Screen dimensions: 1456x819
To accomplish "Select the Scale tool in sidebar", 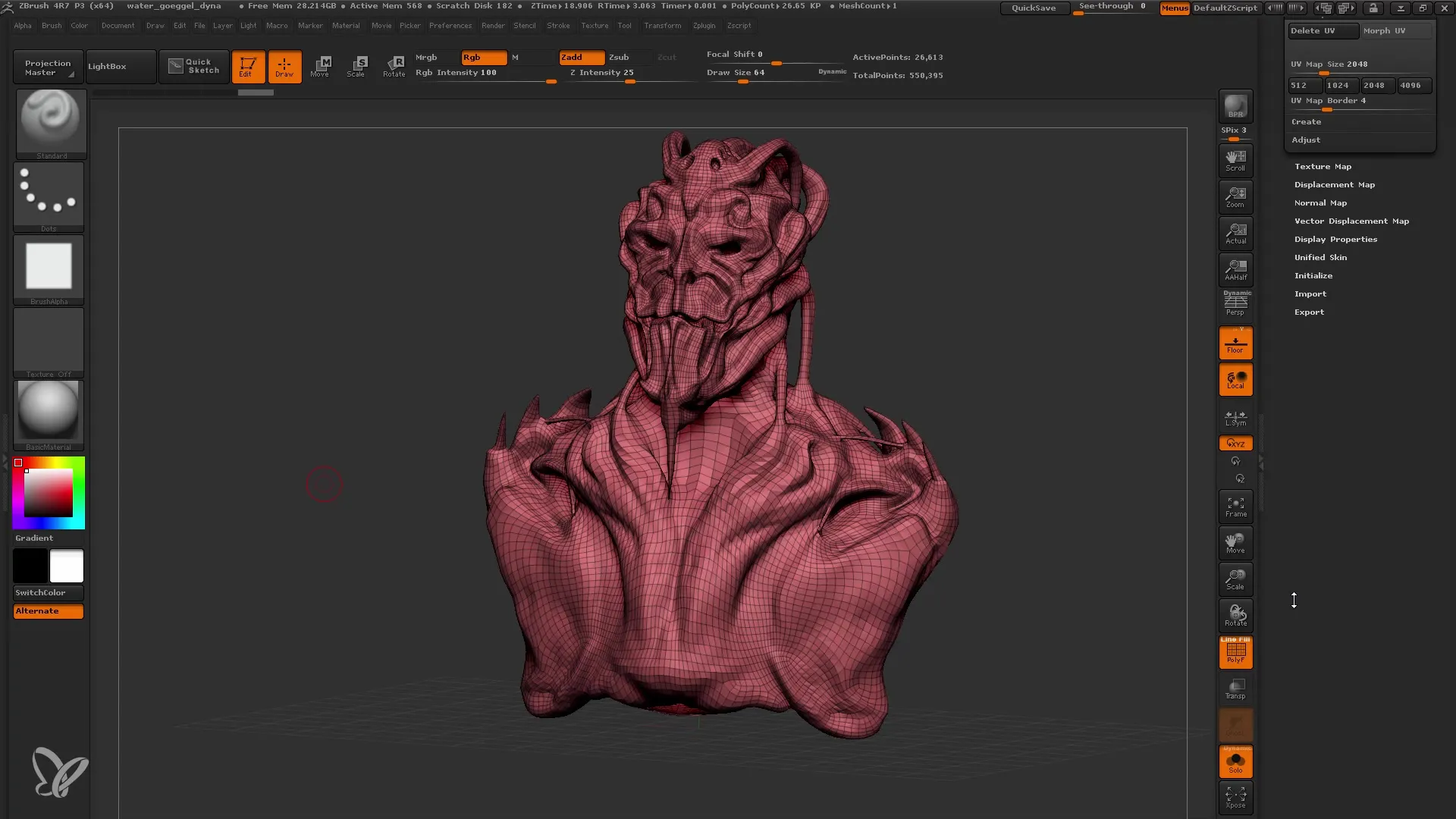I will pos(1235,579).
